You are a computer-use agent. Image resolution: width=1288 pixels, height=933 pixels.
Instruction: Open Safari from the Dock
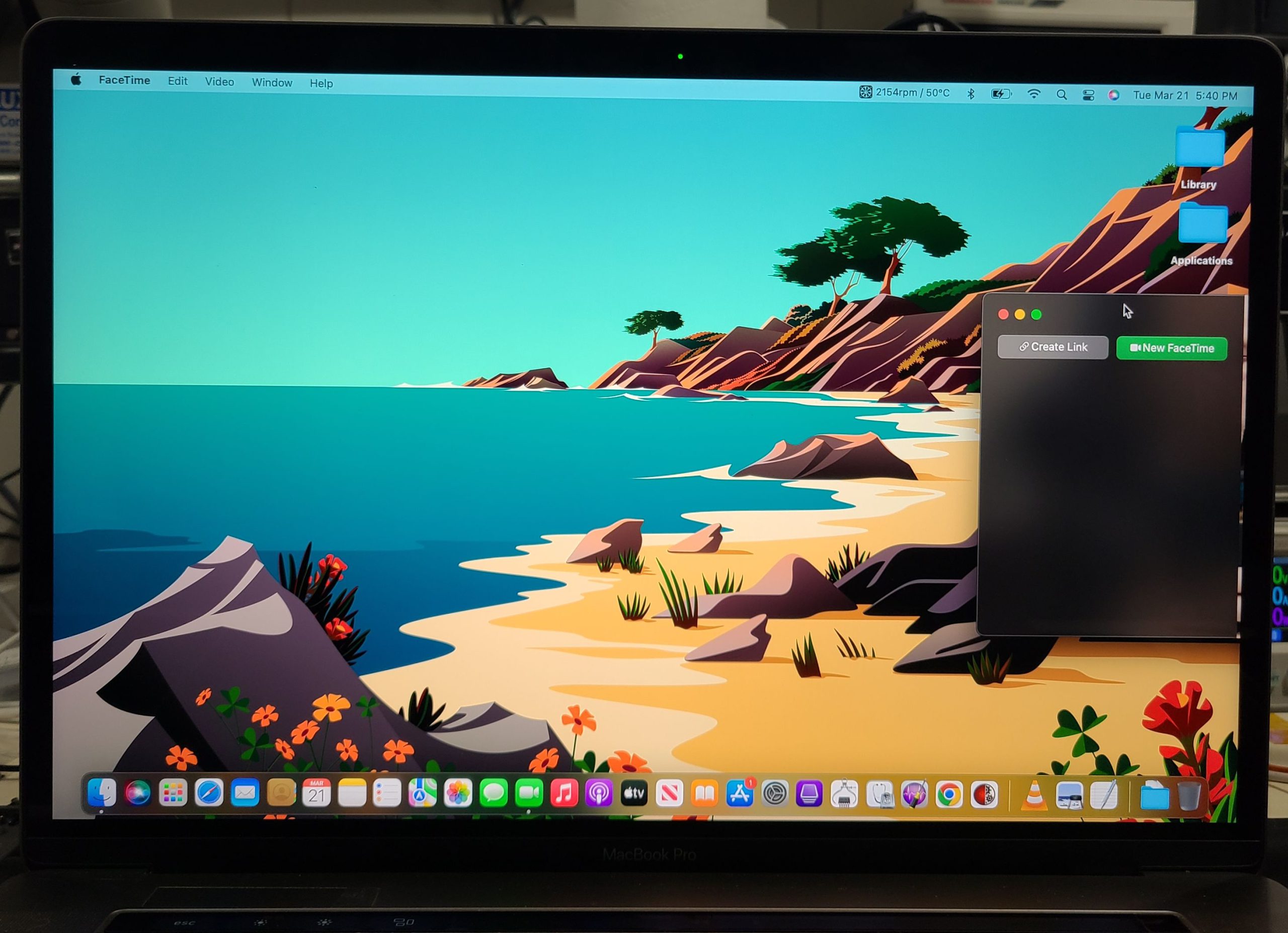(208, 793)
